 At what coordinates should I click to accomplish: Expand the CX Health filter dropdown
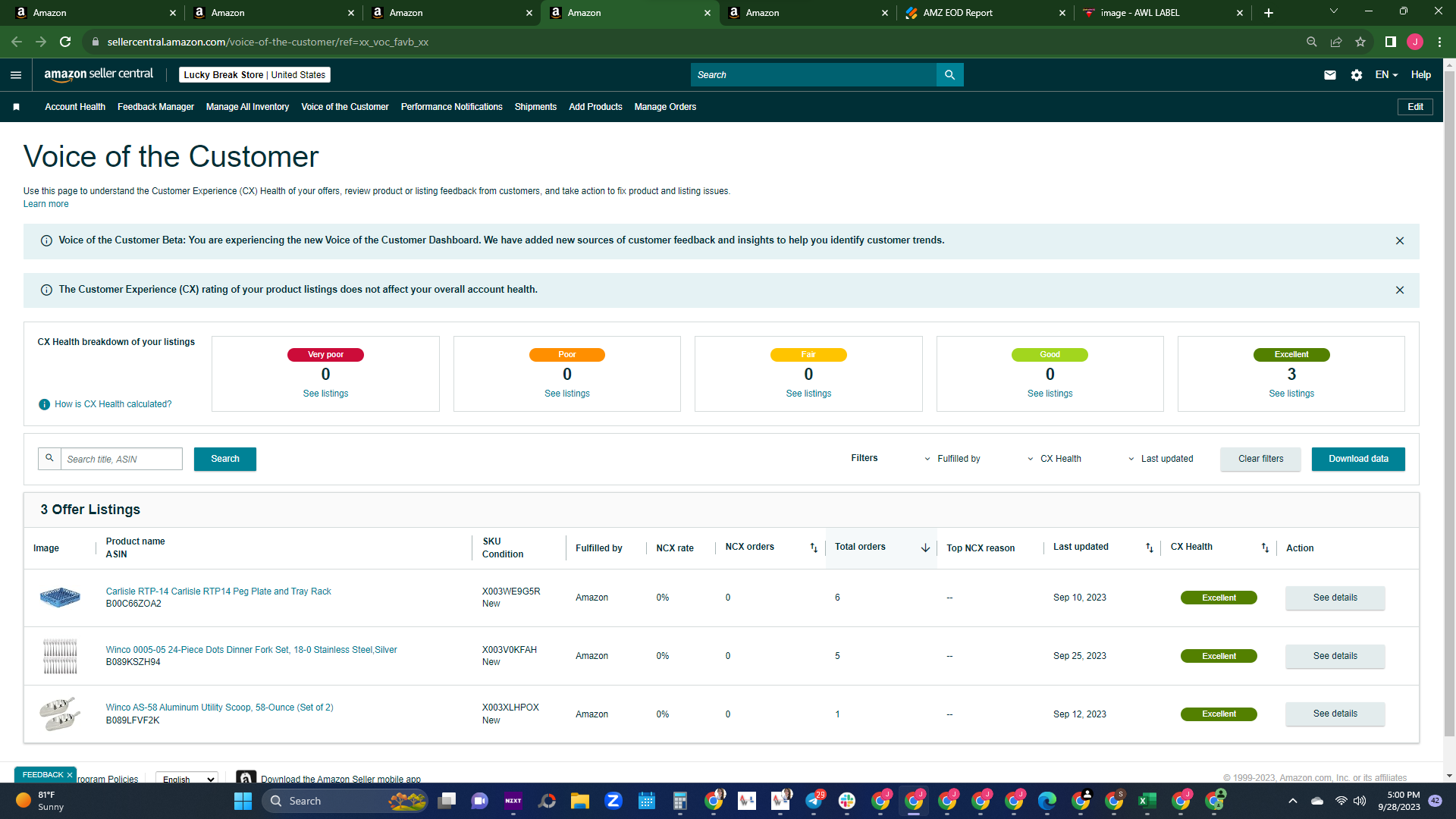(1054, 459)
